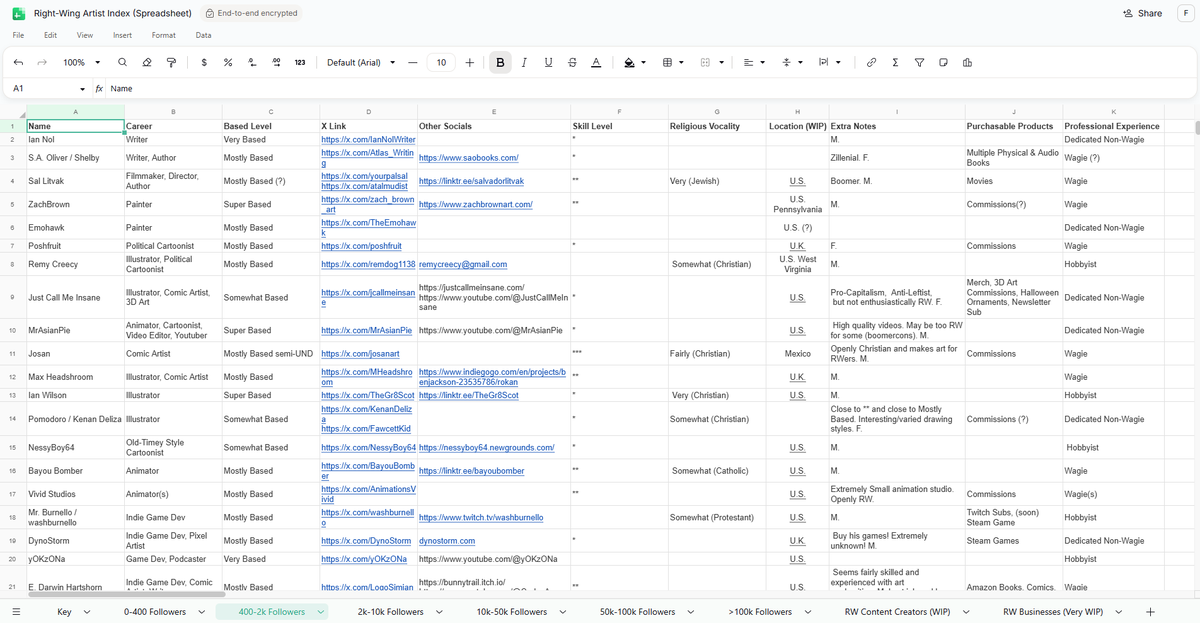The width and height of the screenshot is (1200, 623).
Task: Expand the horizontal align dropdown arrow
Action: tap(762, 62)
